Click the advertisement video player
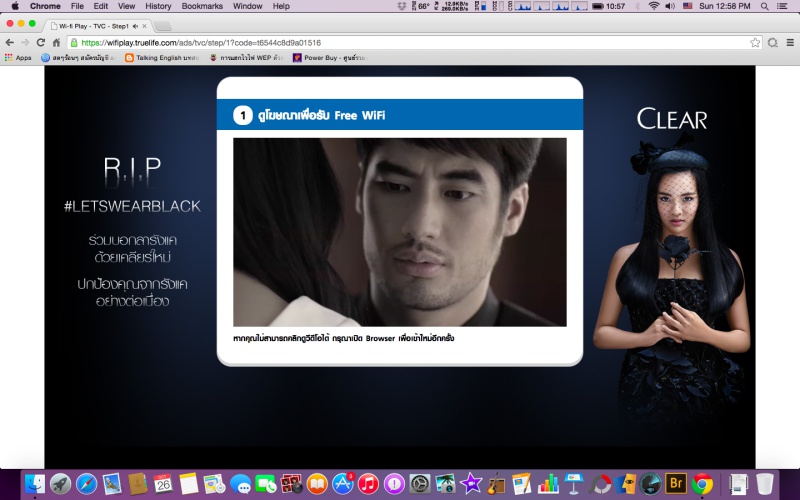The width and height of the screenshot is (800, 500). click(x=399, y=232)
